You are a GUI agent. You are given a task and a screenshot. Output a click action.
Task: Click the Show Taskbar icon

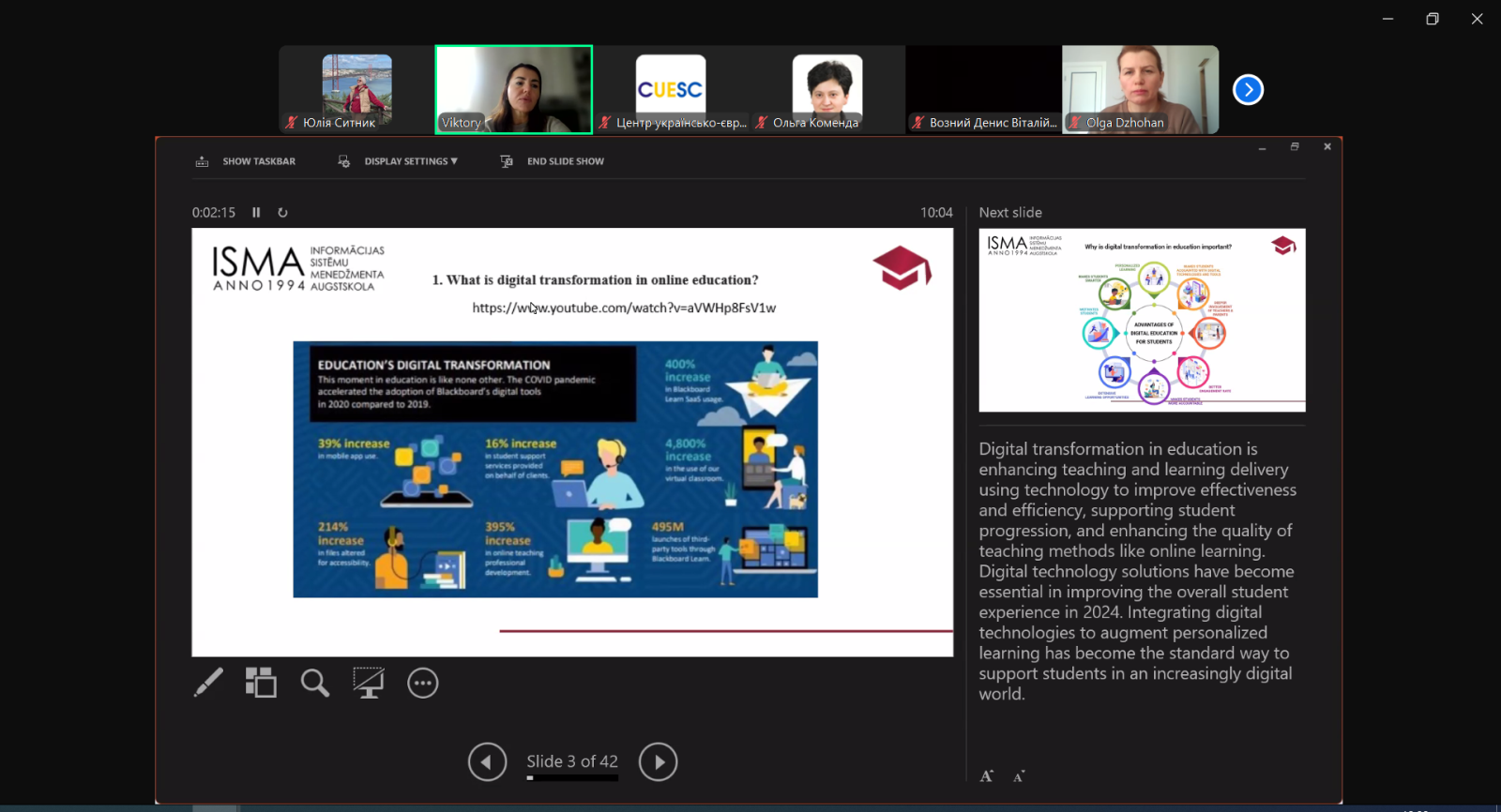coord(202,161)
